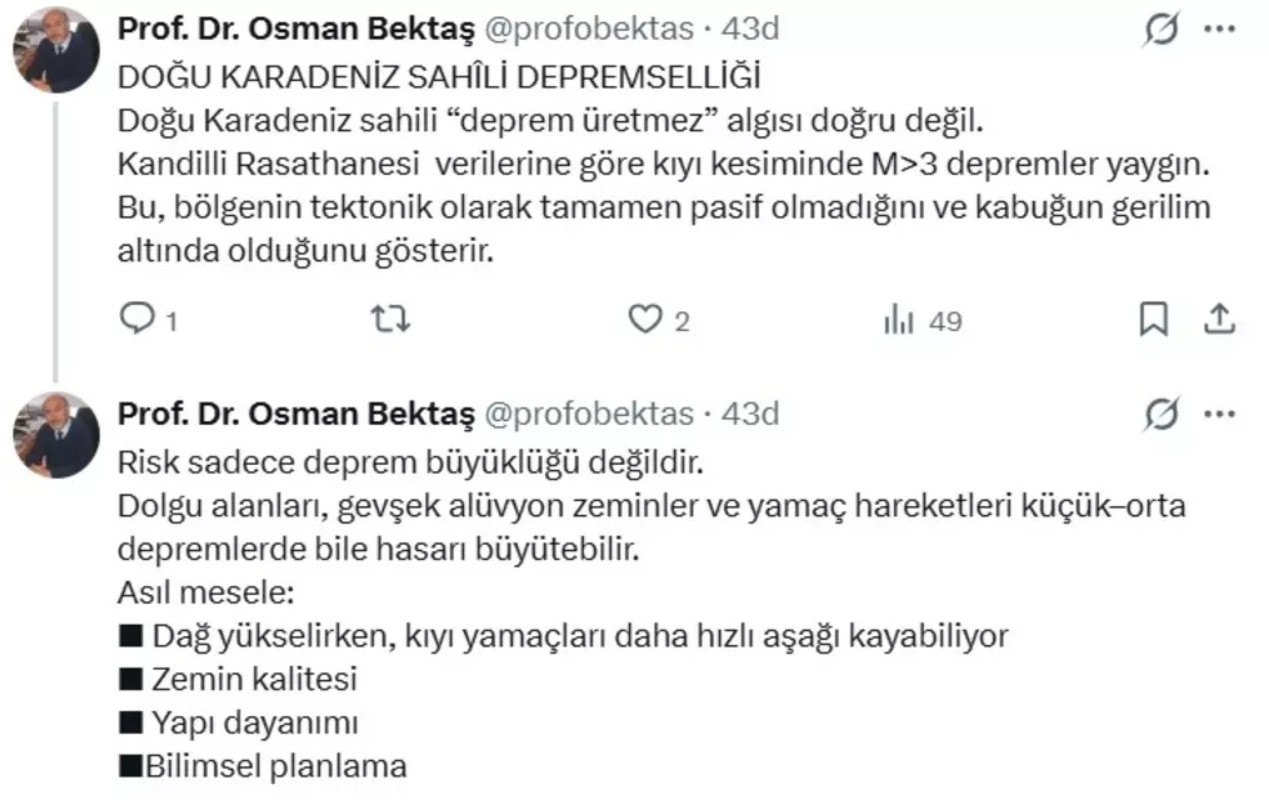Click the 43d timestamp on second tweet
Image resolution: width=1269 pixels, height=806 pixels.
pyautogui.click(x=750, y=413)
